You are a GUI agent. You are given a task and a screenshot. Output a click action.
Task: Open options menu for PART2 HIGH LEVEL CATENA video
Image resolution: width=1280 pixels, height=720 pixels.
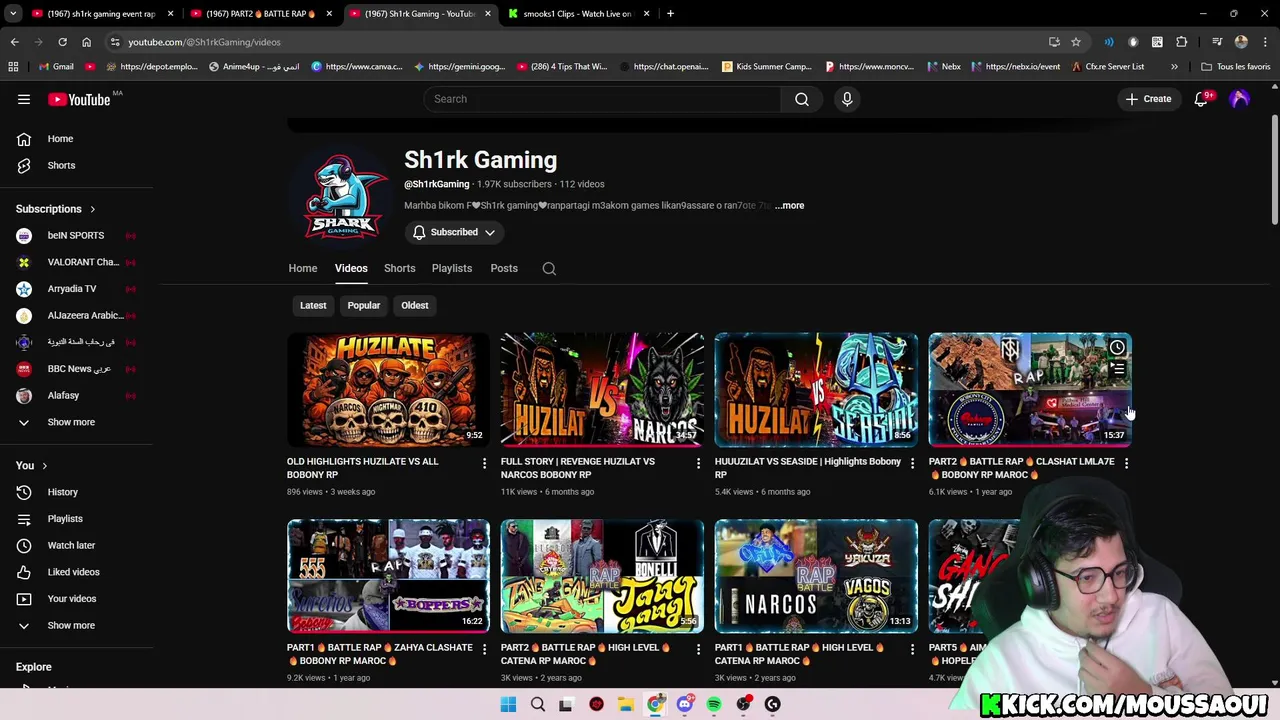click(698, 649)
